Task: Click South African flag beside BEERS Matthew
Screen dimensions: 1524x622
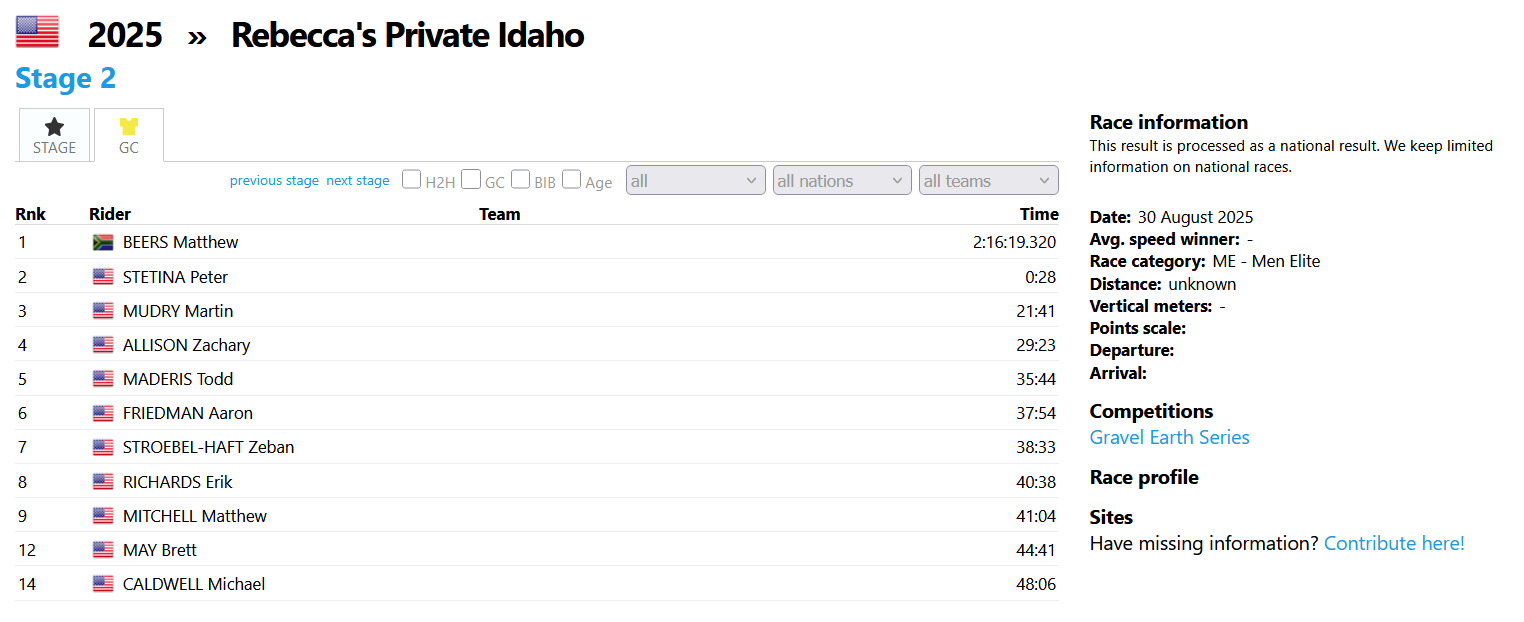Action: coord(103,242)
